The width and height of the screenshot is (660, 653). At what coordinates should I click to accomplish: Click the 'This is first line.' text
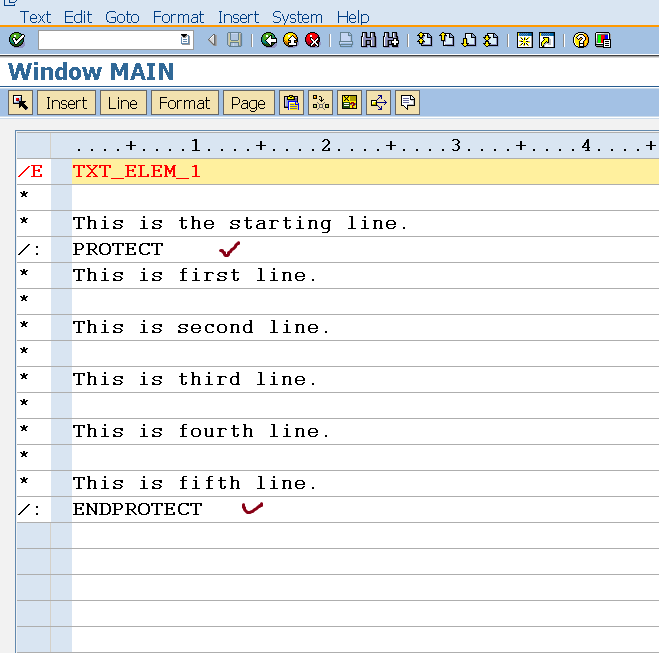pyautogui.click(x=194, y=275)
